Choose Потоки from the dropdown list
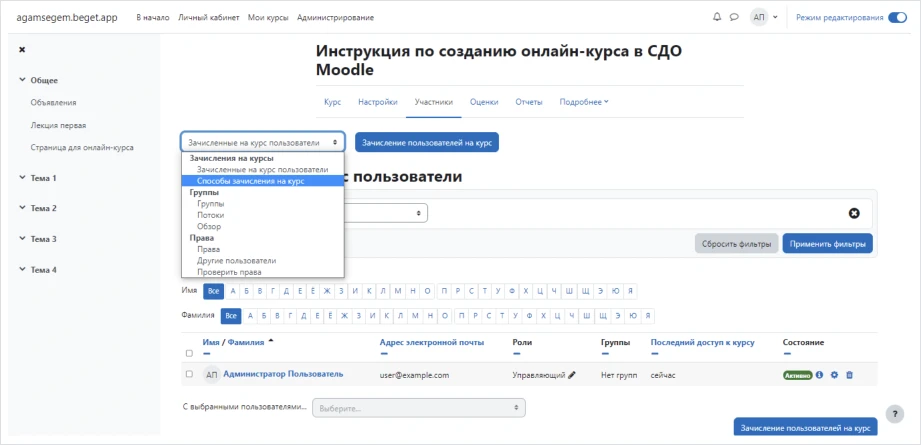The image size is (921, 445). 210,215
